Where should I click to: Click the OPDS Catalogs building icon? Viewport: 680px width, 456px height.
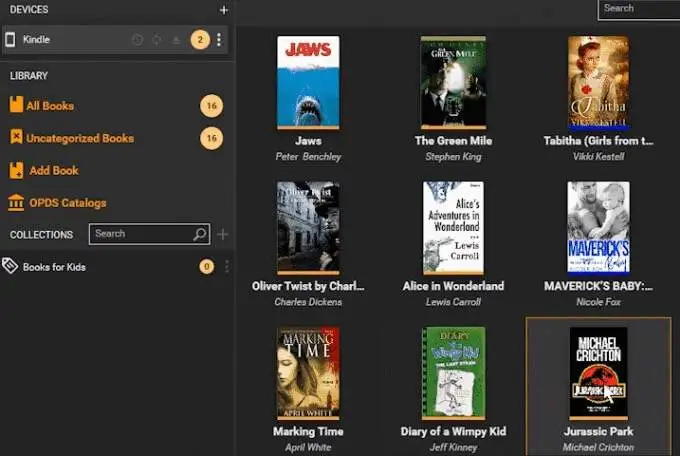click(x=16, y=203)
